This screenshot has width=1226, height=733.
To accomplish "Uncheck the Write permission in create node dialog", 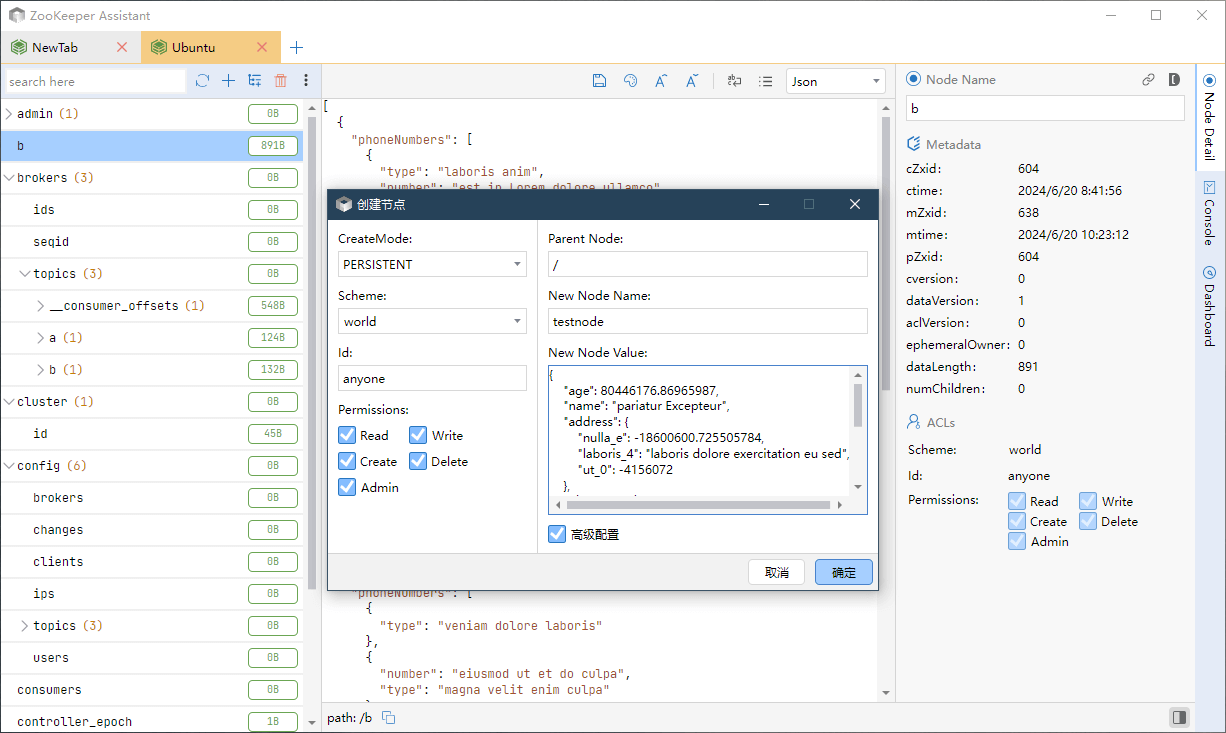I will (418, 435).
